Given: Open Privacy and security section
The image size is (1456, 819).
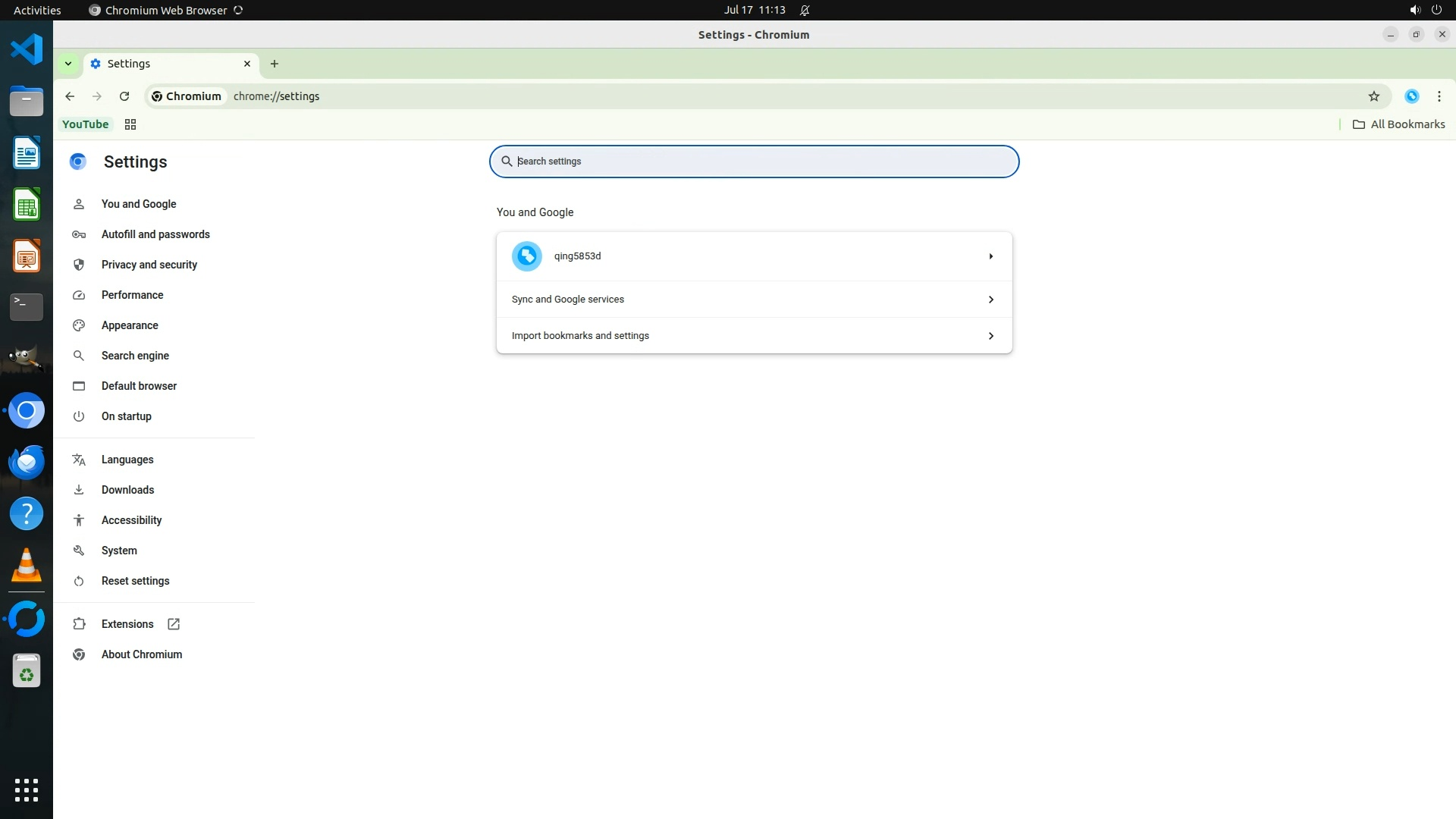Looking at the screenshot, I should [149, 265].
